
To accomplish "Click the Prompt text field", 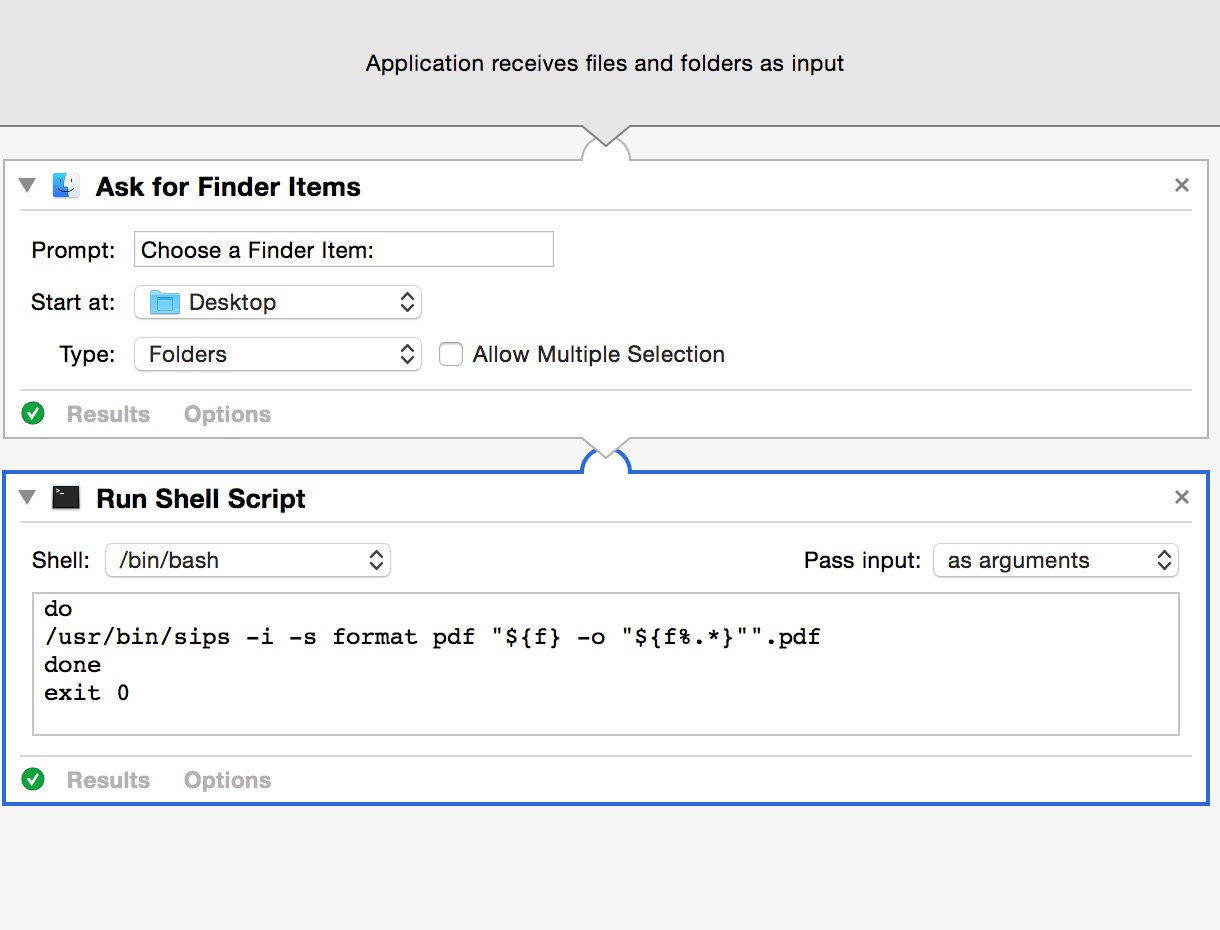I will point(343,250).
